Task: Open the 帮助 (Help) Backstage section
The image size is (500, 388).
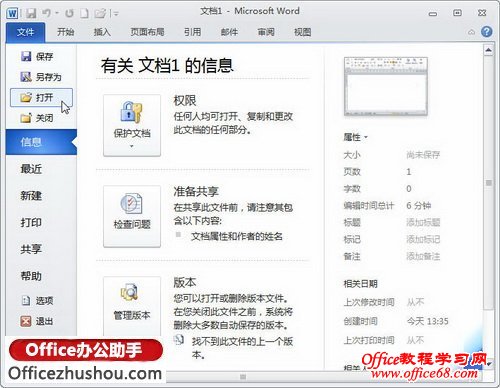Action: click(31, 276)
